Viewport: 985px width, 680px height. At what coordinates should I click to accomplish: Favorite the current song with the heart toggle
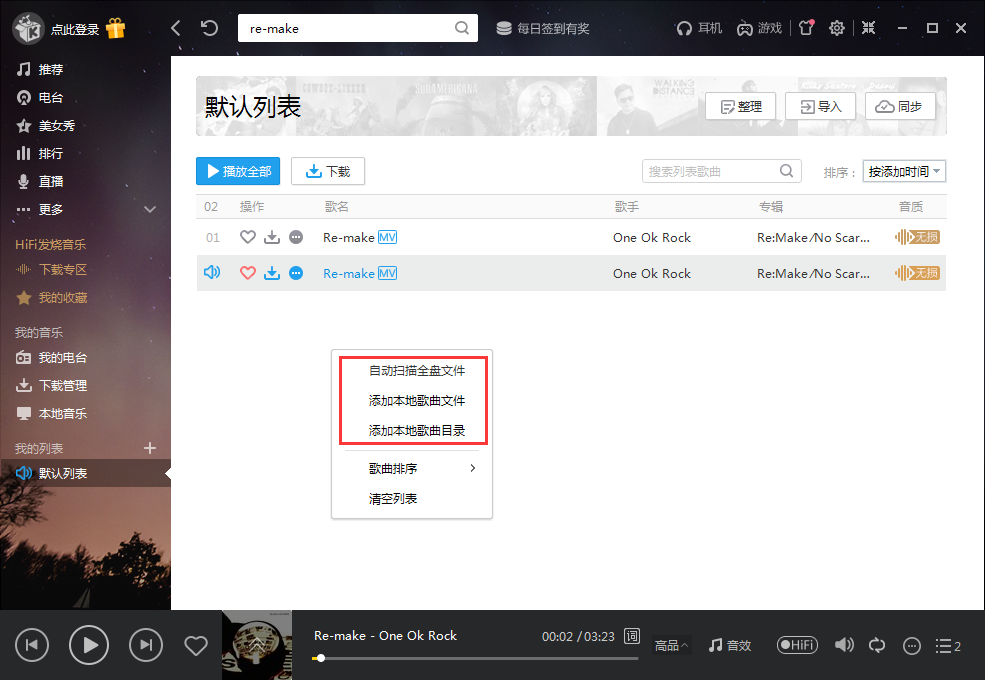coord(196,645)
